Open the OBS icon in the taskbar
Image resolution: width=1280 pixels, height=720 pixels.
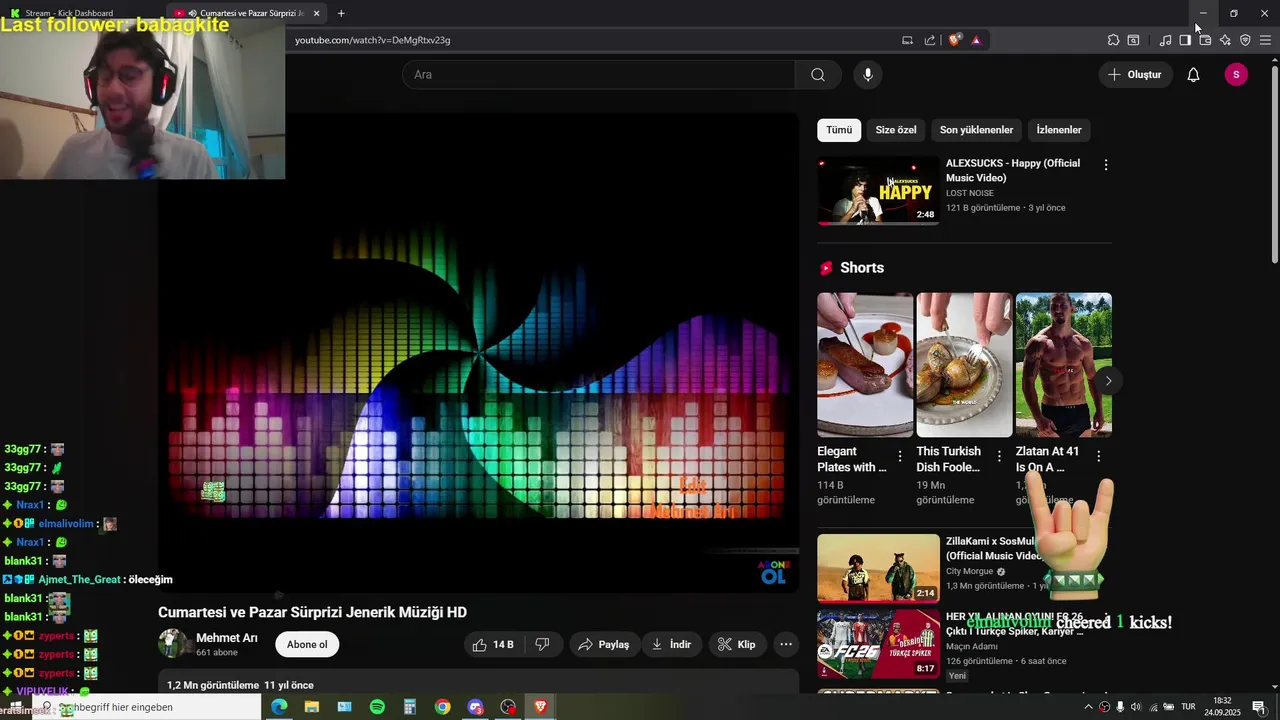tap(508, 707)
